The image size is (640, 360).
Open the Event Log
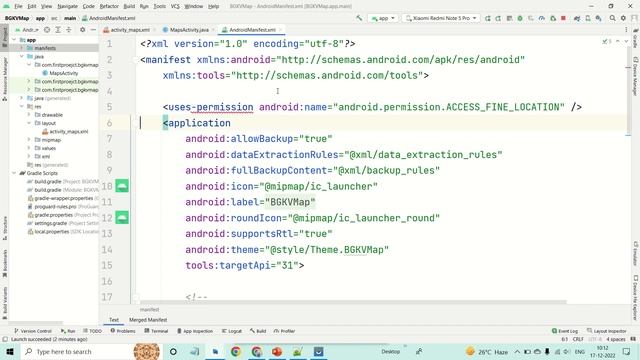(565, 331)
